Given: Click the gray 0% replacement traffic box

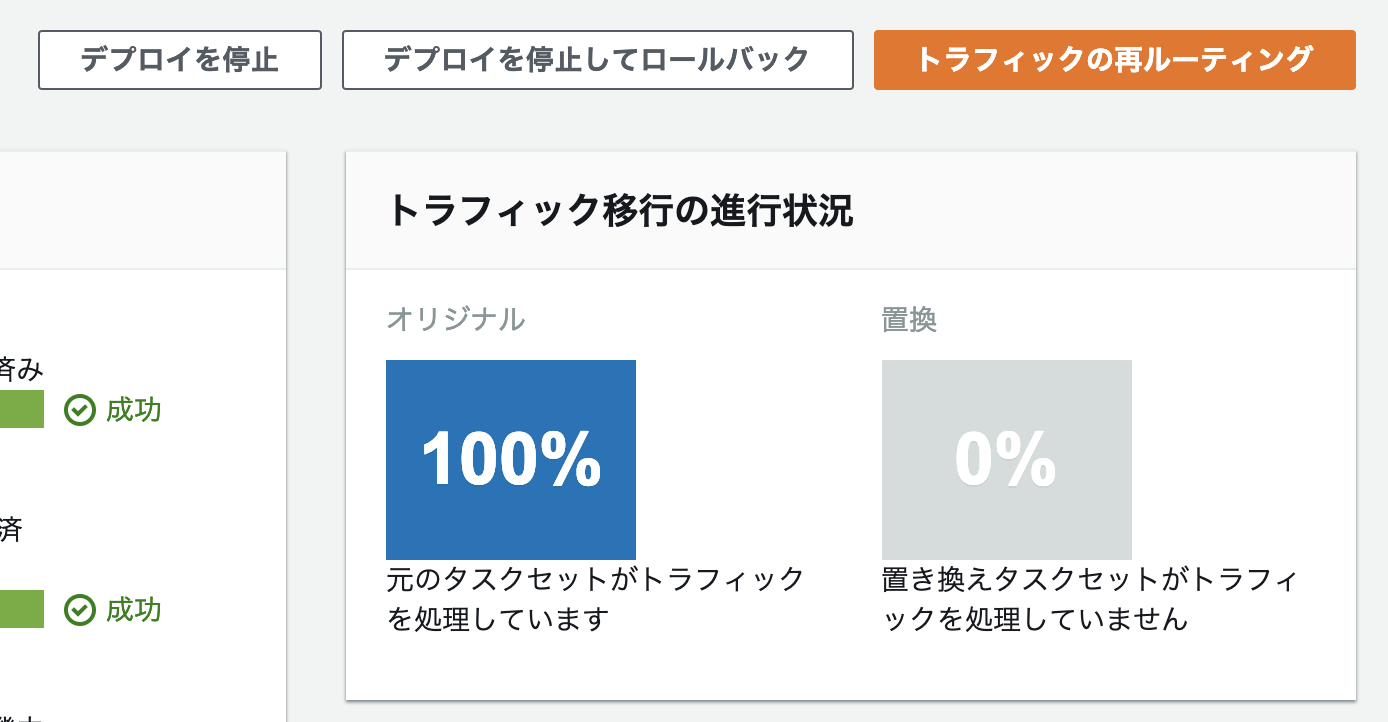Looking at the screenshot, I should coord(1006,460).
